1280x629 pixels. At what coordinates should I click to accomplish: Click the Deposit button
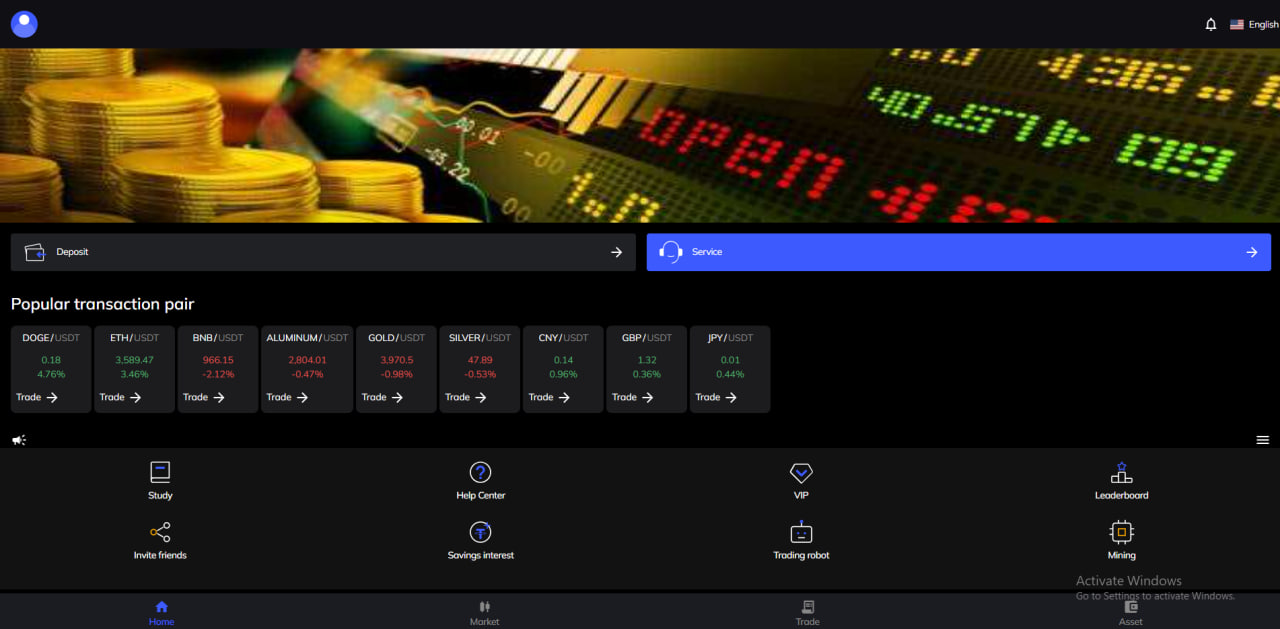coord(323,252)
